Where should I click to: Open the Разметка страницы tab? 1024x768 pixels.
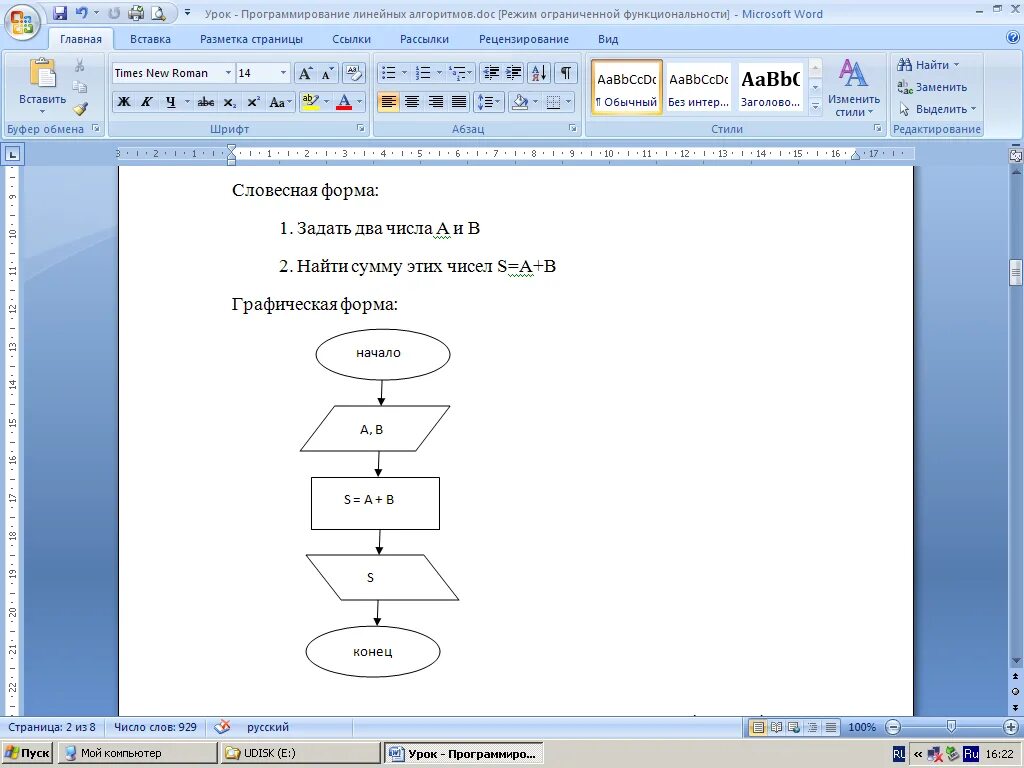pyautogui.click(x=251, y=39)
